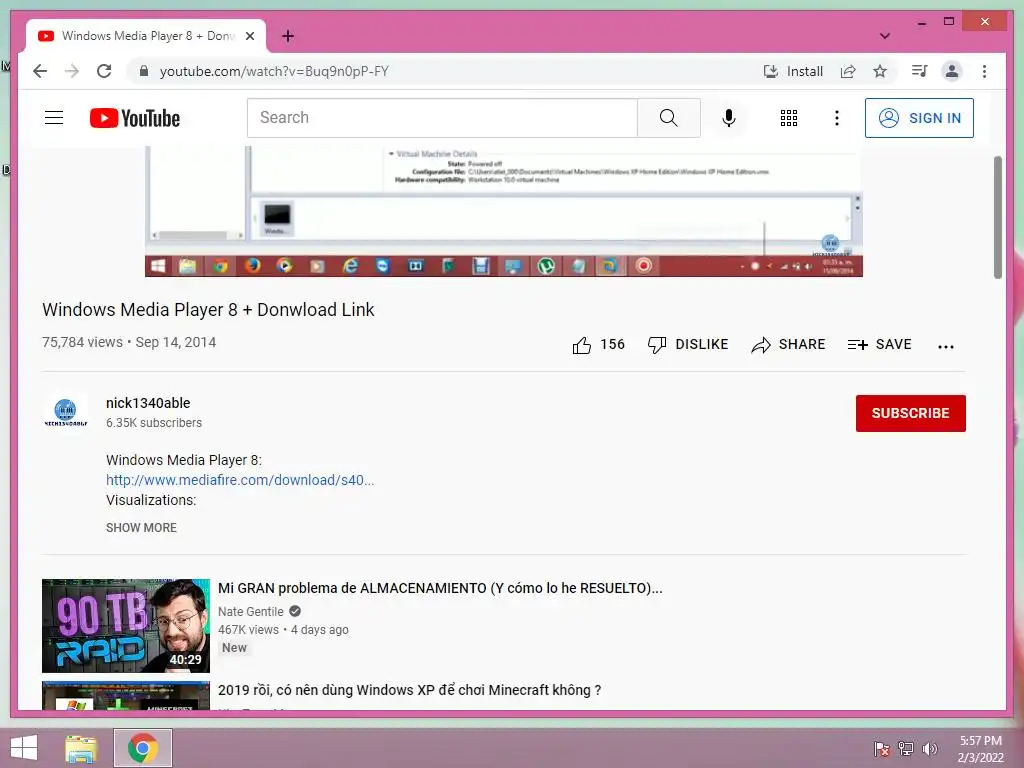Open the 90 TB RAID video thumbnail
This screenshot has height=768, width=1024.
(x=126, y=626)
